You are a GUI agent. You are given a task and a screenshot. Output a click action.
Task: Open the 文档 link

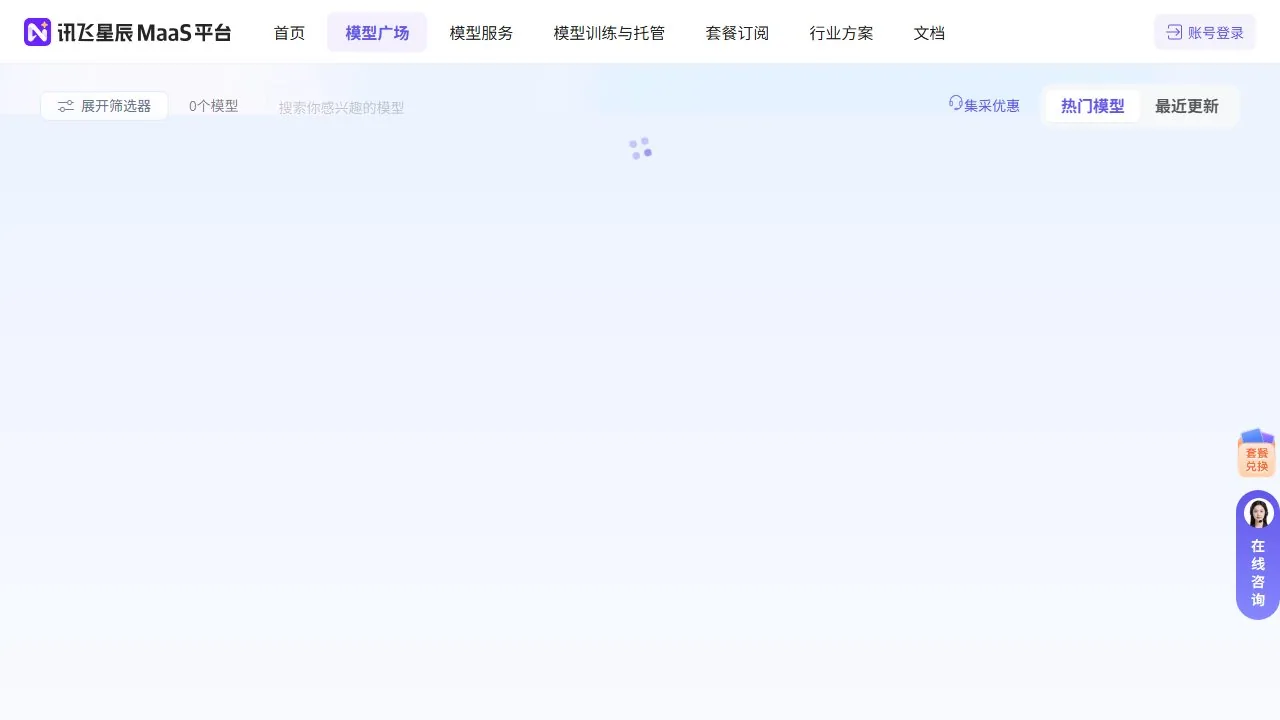(929, 33)
